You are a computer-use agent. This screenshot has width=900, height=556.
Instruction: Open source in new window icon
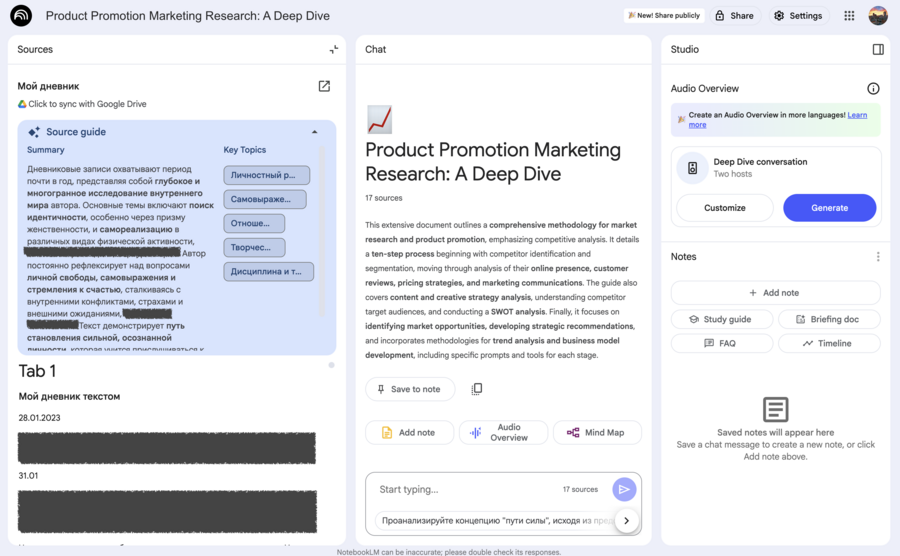click(324, 86)
